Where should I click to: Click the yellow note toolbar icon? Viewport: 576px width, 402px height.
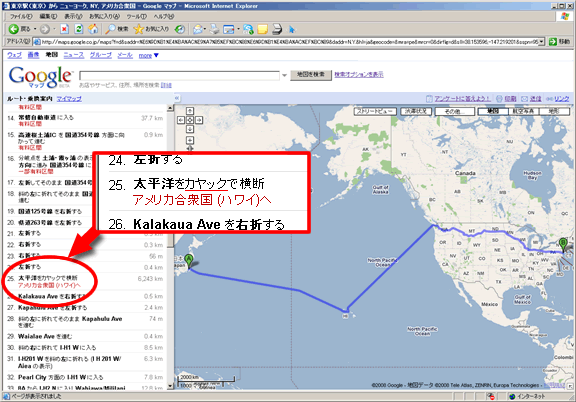[x=263, y=29]
